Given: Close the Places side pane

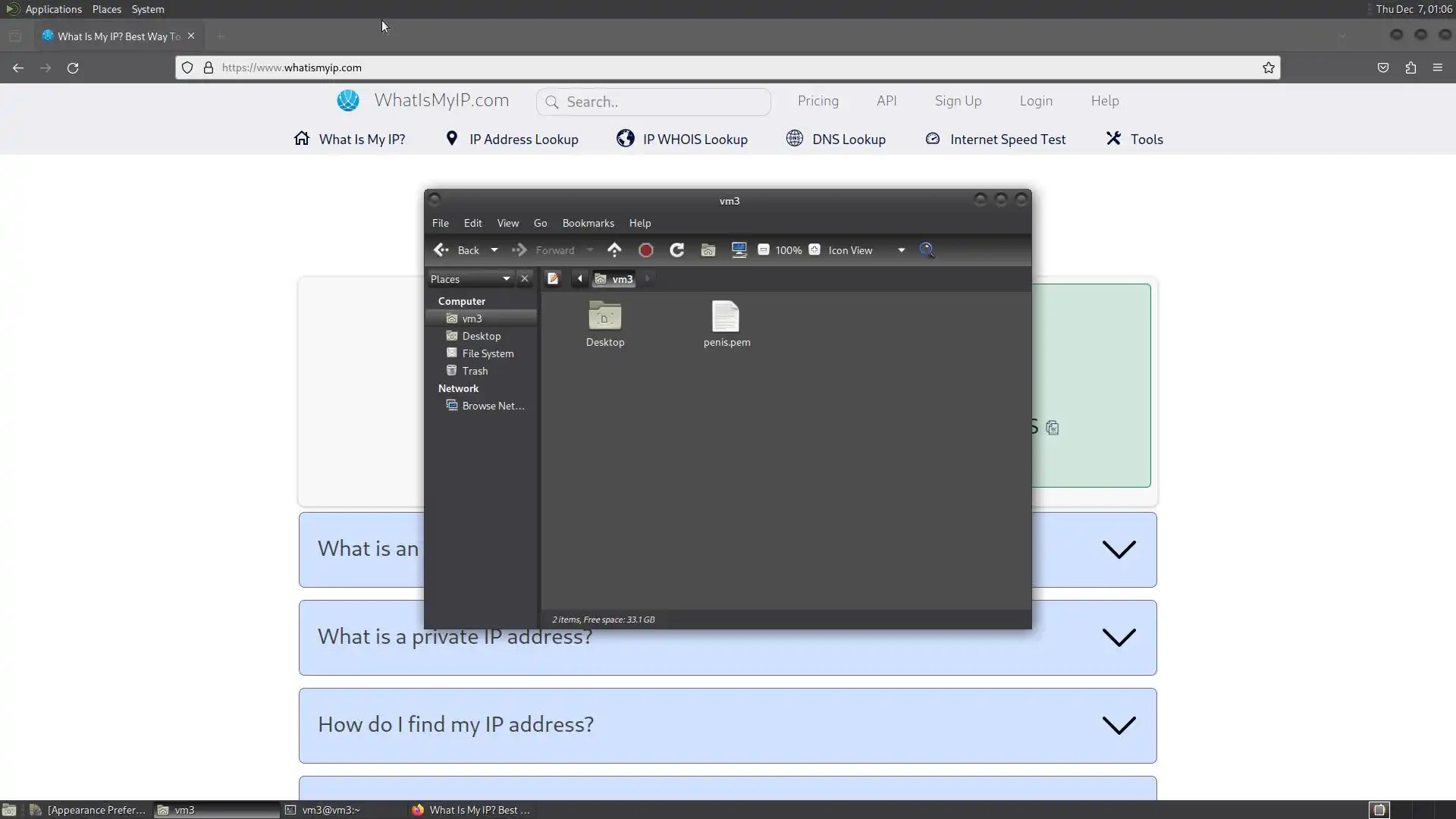Looking at the screenshot, I should (x=524, y=278).
